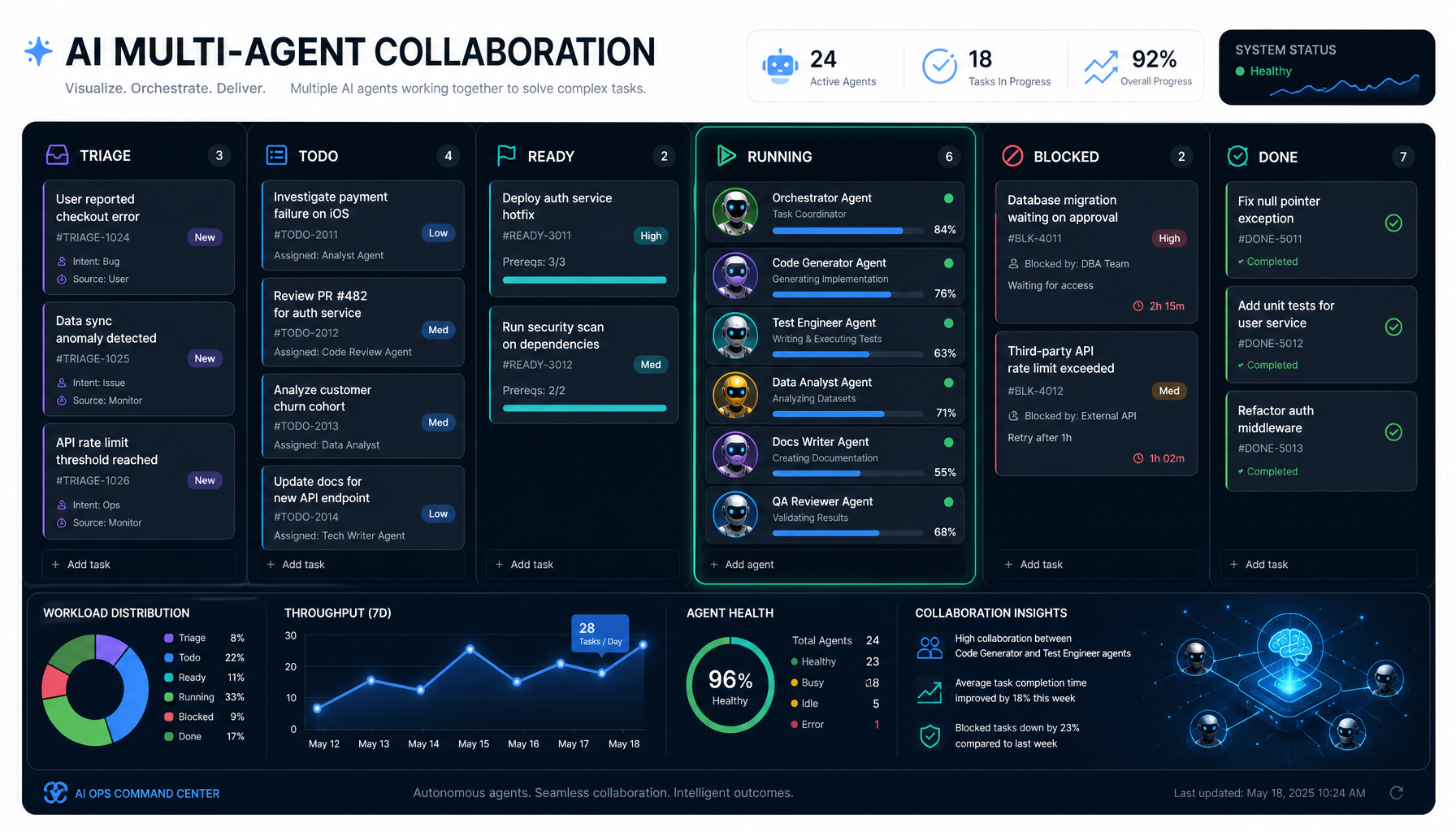Click the Orchestrator Agent 84% progress bar
The image size is (1456, 832).
tap(848, 231)
